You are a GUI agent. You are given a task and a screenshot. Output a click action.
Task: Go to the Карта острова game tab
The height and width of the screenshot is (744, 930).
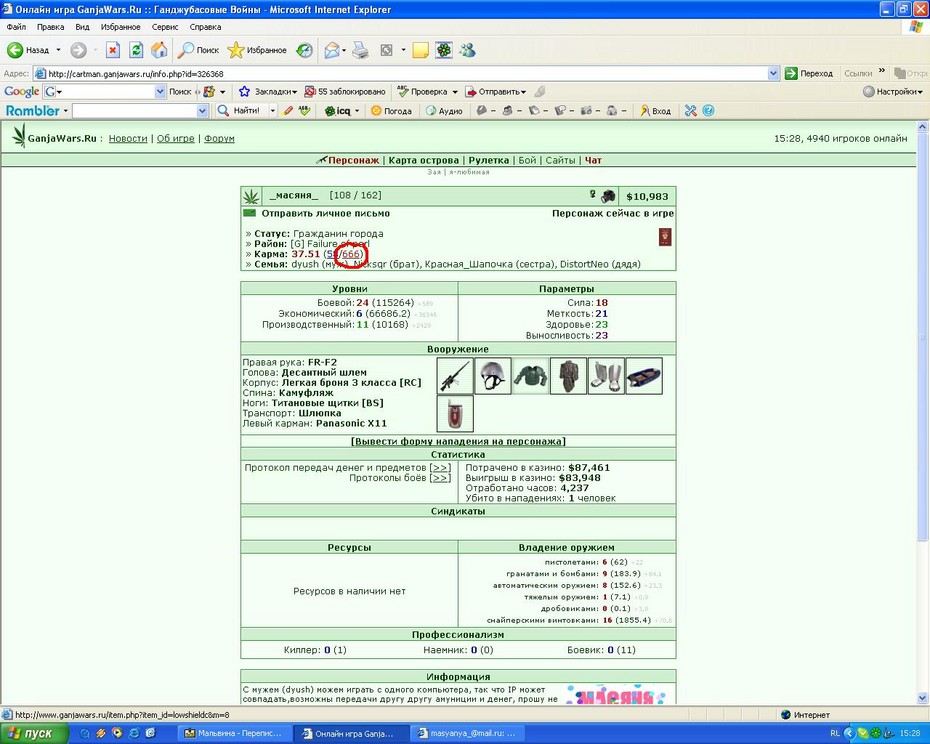coord(423,160)
